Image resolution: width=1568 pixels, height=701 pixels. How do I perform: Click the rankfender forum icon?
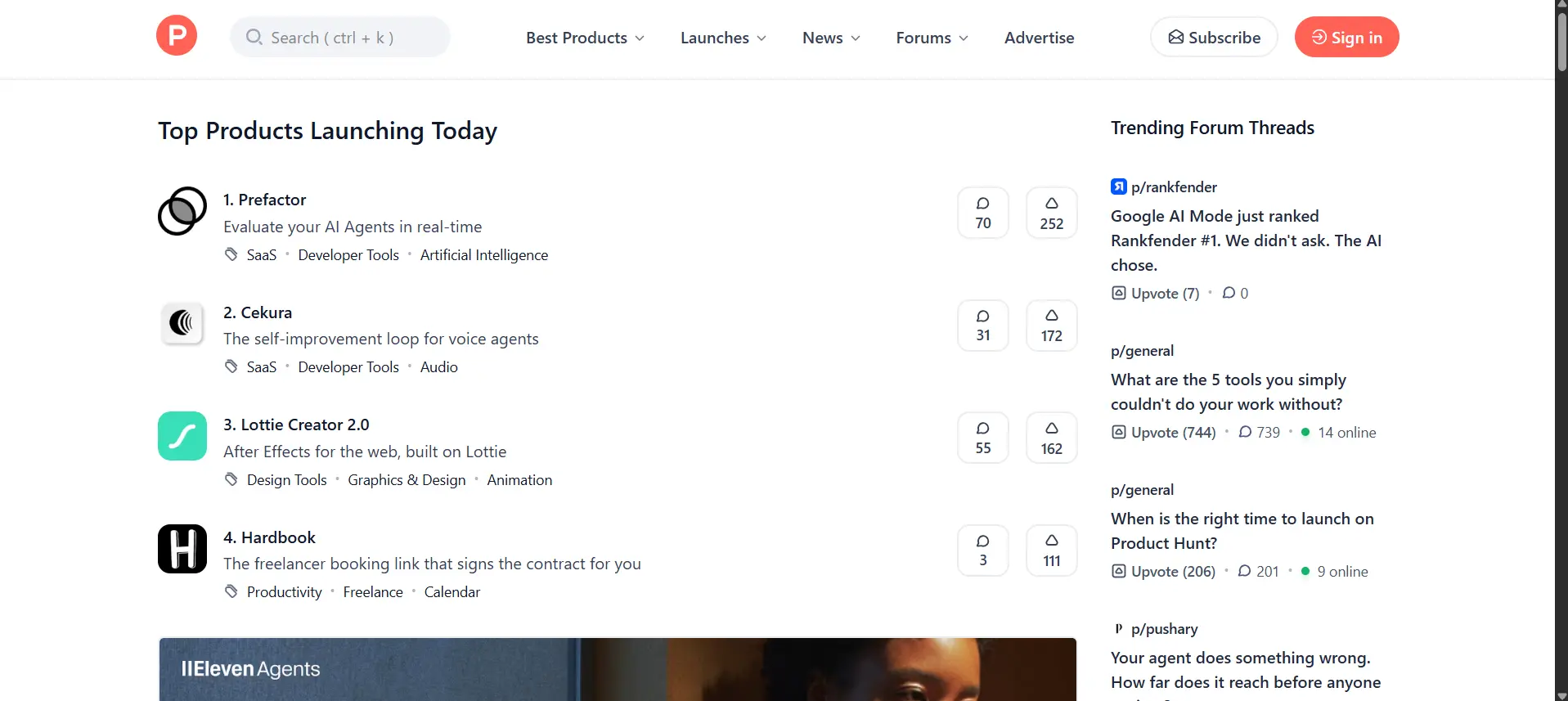1118,186
